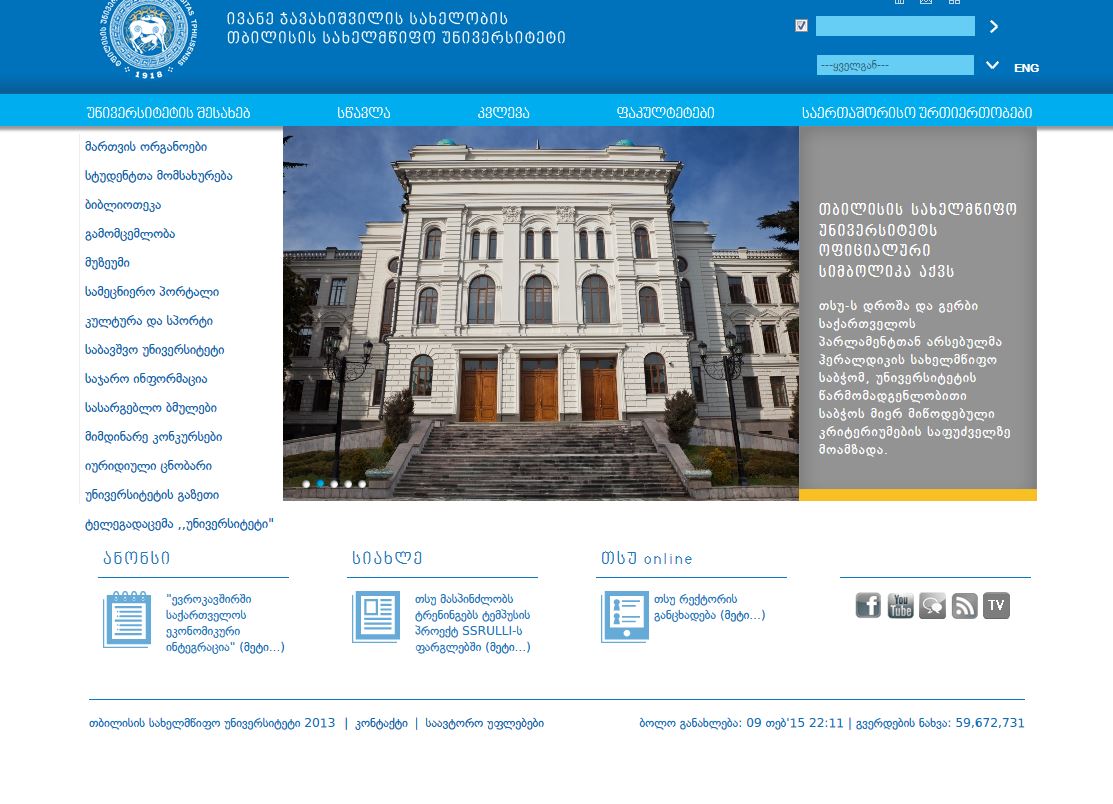Viewport: 1113px width, 804px height.
Task: Open the თსუ online section heading
Action: [x=647, y=558]
